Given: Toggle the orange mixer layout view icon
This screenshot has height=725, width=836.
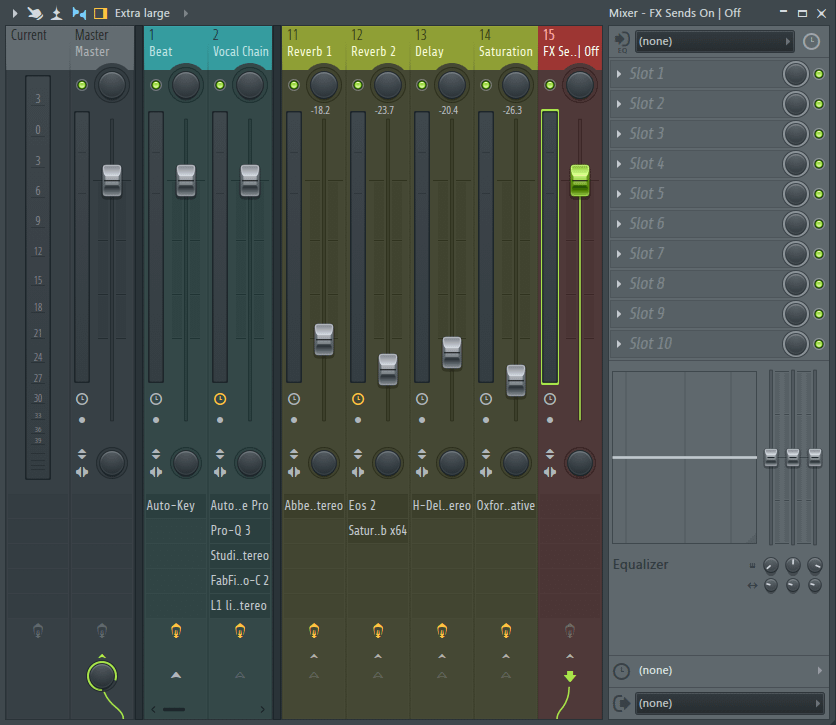Looking at the screenshot, I should coord(100,13).
